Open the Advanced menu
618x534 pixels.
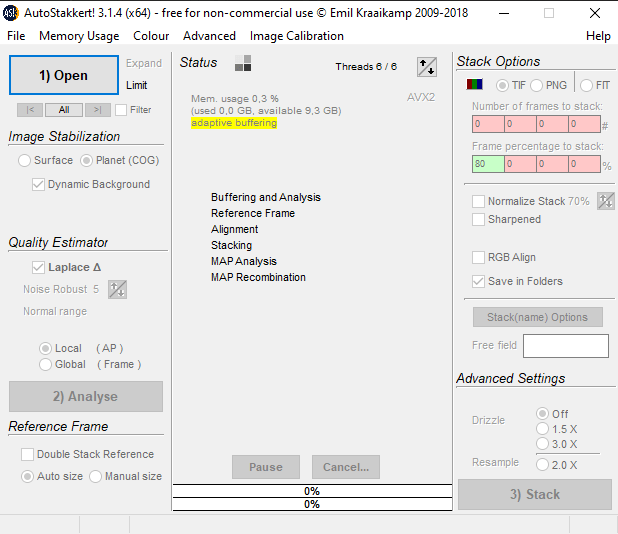point(209,36)
